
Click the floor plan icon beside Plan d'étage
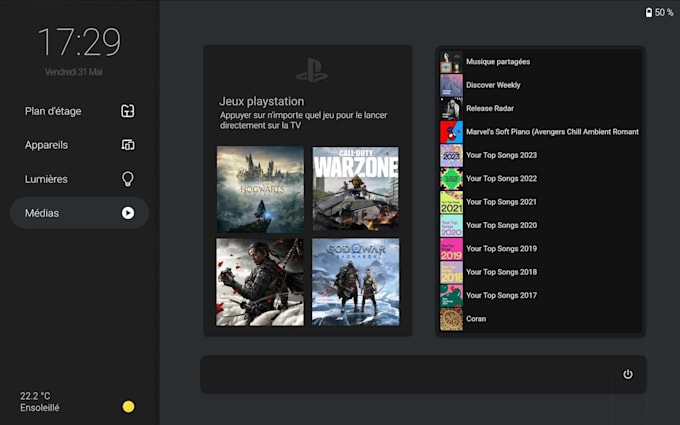tap(128, 111)
